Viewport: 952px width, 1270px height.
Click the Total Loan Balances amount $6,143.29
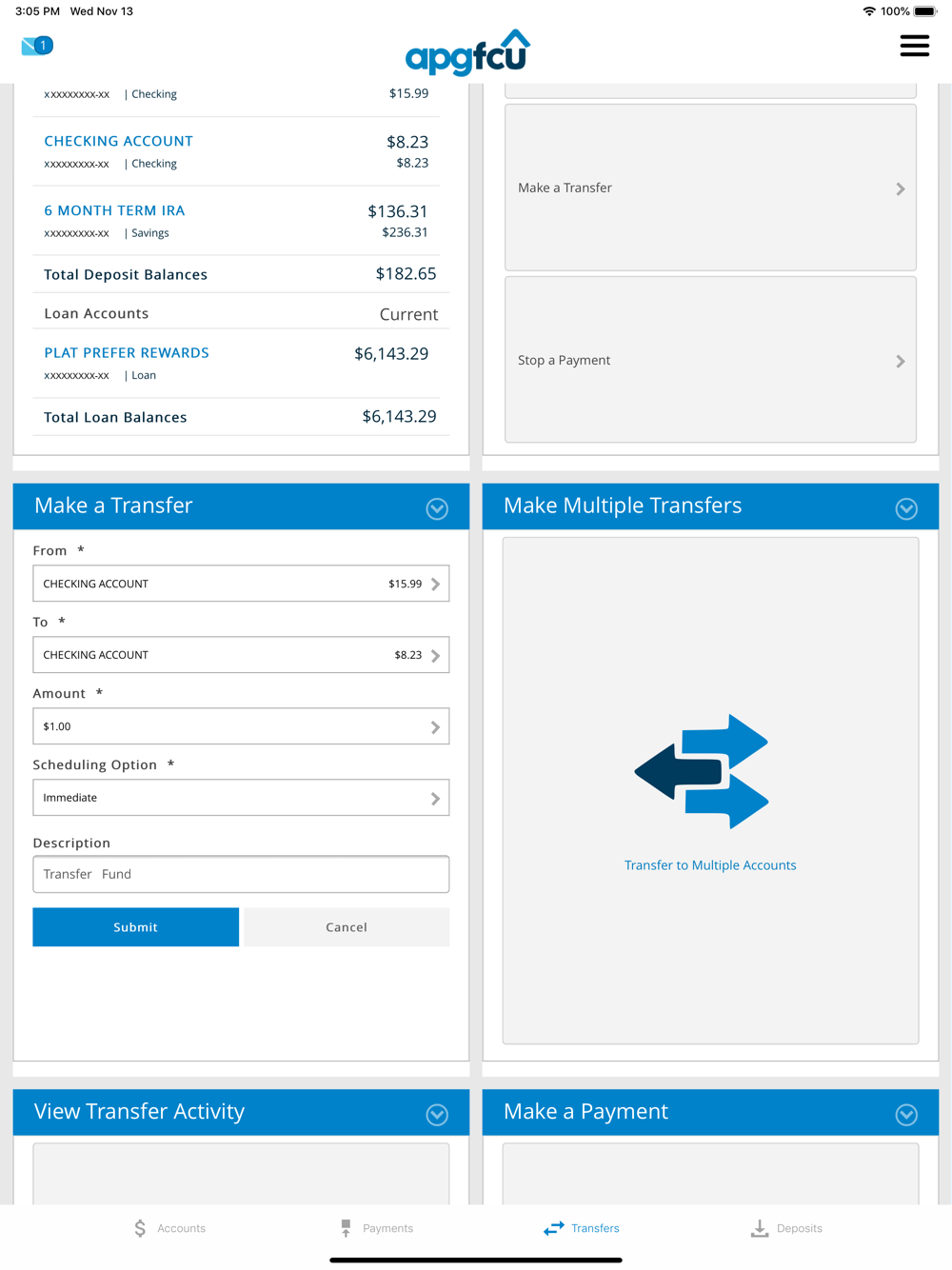[400, 417]
